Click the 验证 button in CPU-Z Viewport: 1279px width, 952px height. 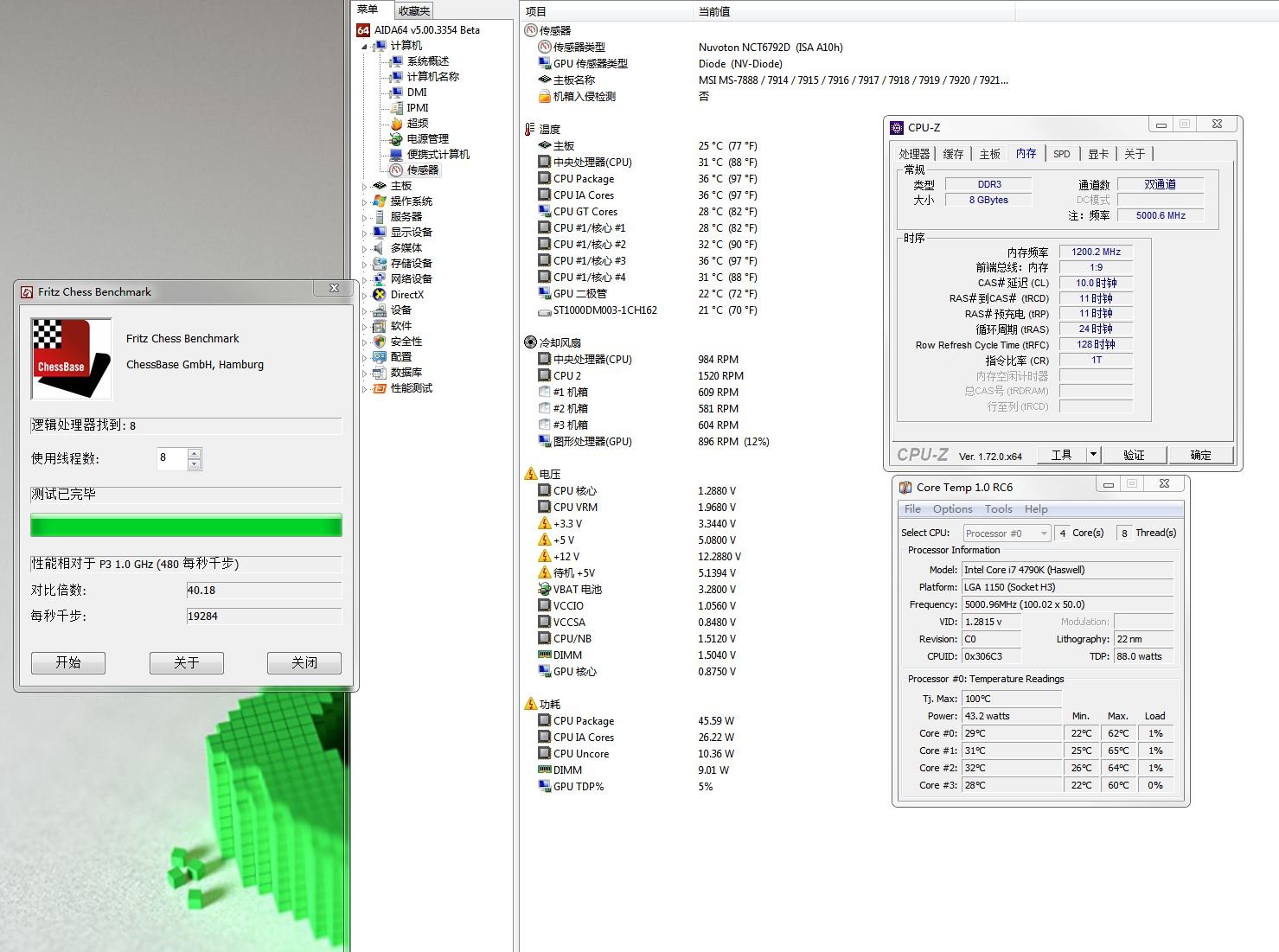(x=1134, y=455)
